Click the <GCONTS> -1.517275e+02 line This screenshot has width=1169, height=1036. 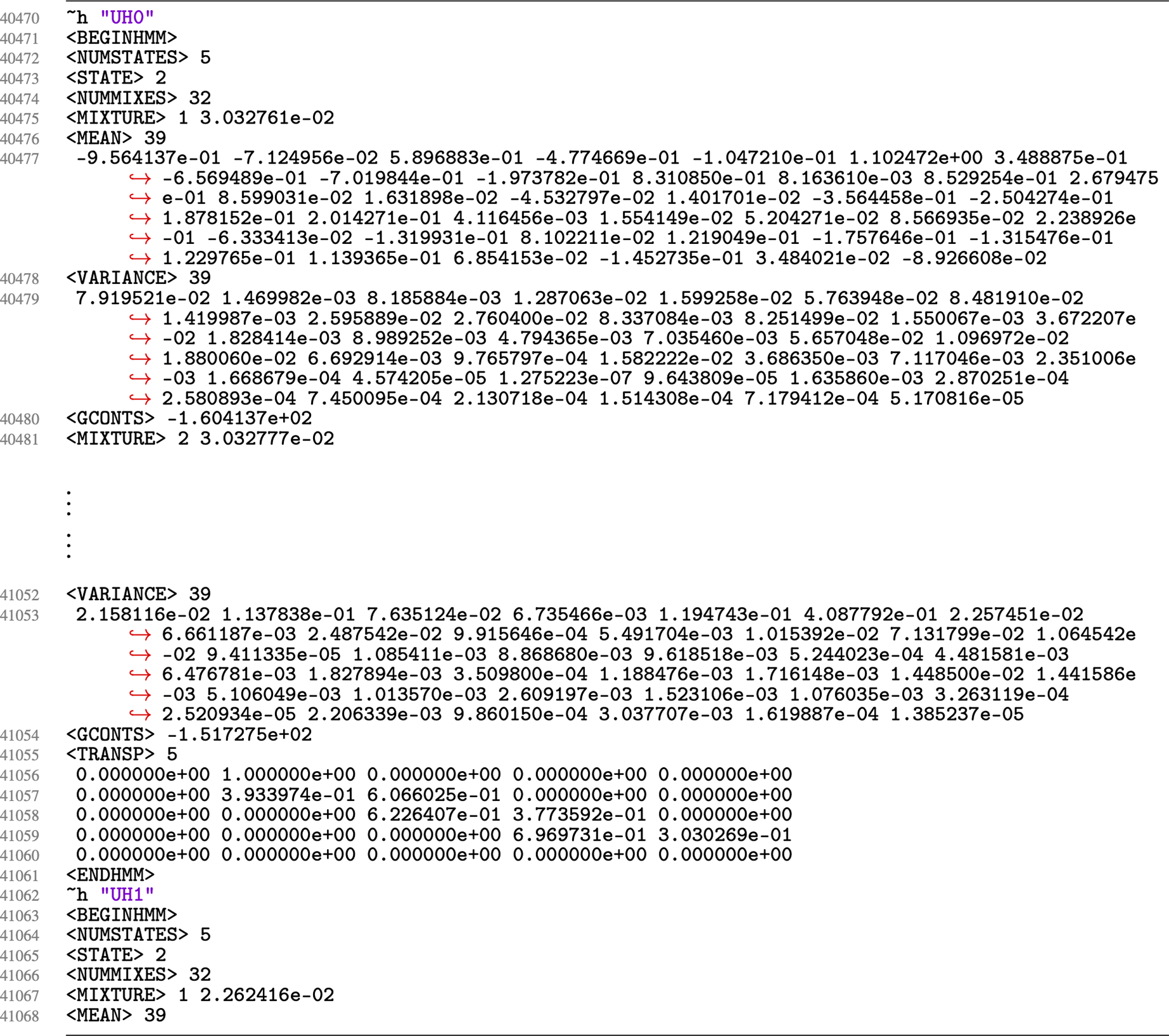(x=189, y=735)
